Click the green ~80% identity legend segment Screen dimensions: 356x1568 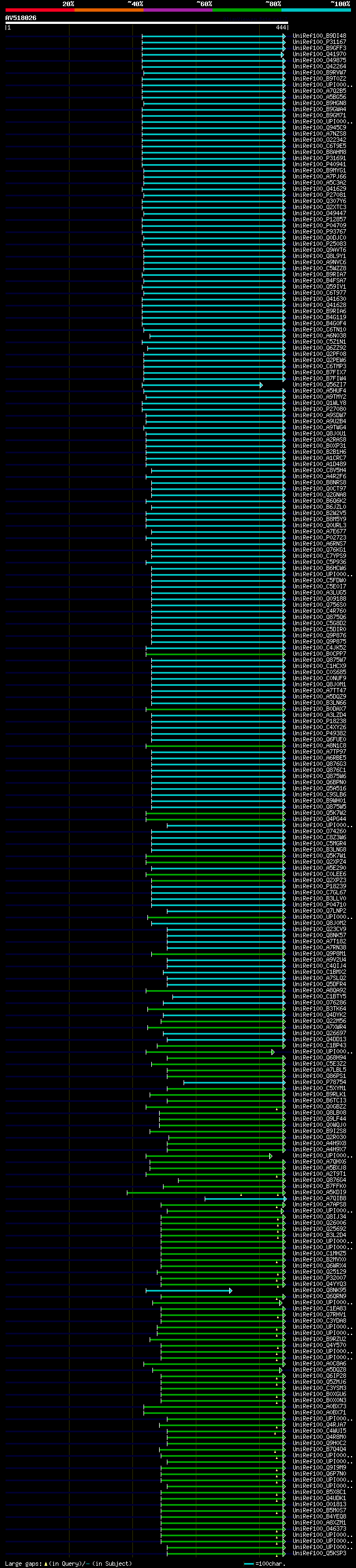[x=247, y=10]
